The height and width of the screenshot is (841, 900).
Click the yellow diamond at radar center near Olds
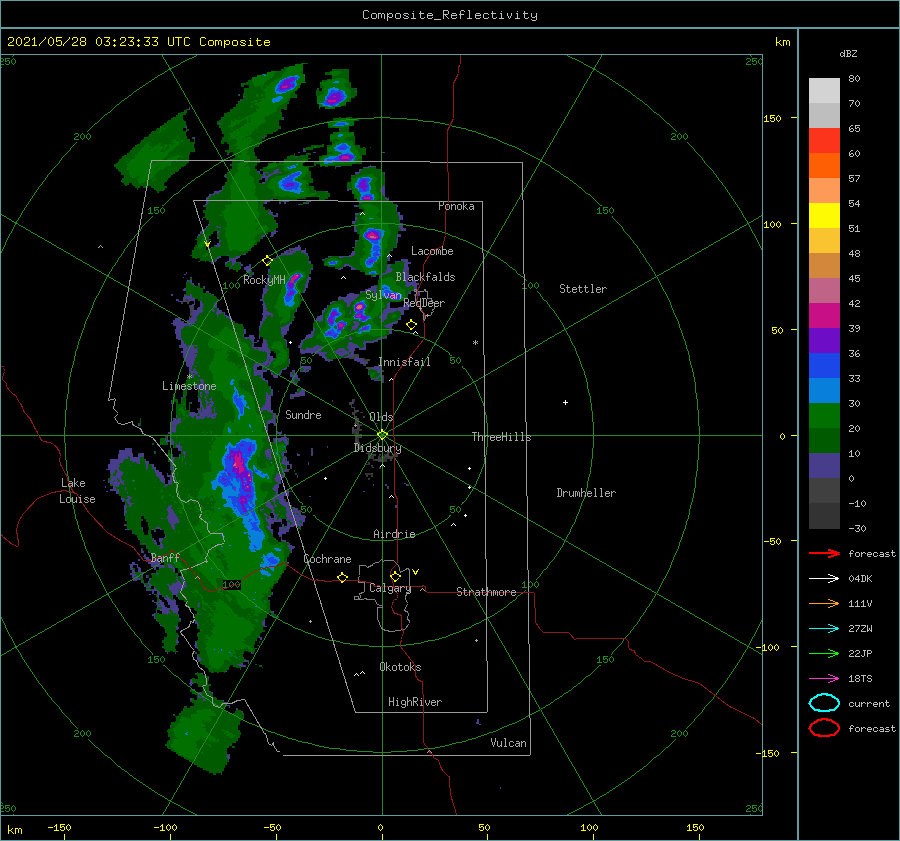coord(382,435)
